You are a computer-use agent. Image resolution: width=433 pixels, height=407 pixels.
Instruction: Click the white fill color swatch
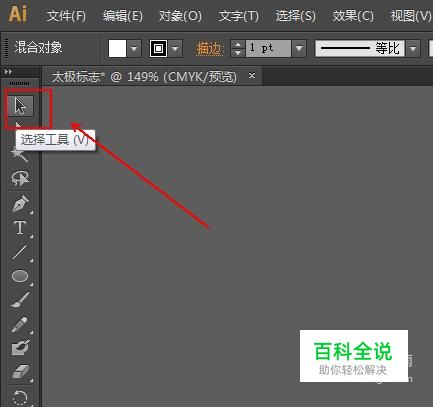point(117,49)
